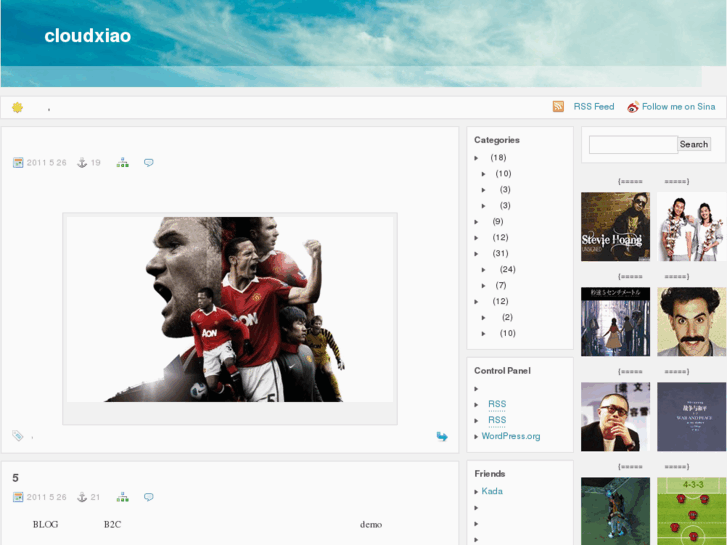727x545 pixels.
Task: Open dark game screenshot thumbnail
Action: point(615,511)
